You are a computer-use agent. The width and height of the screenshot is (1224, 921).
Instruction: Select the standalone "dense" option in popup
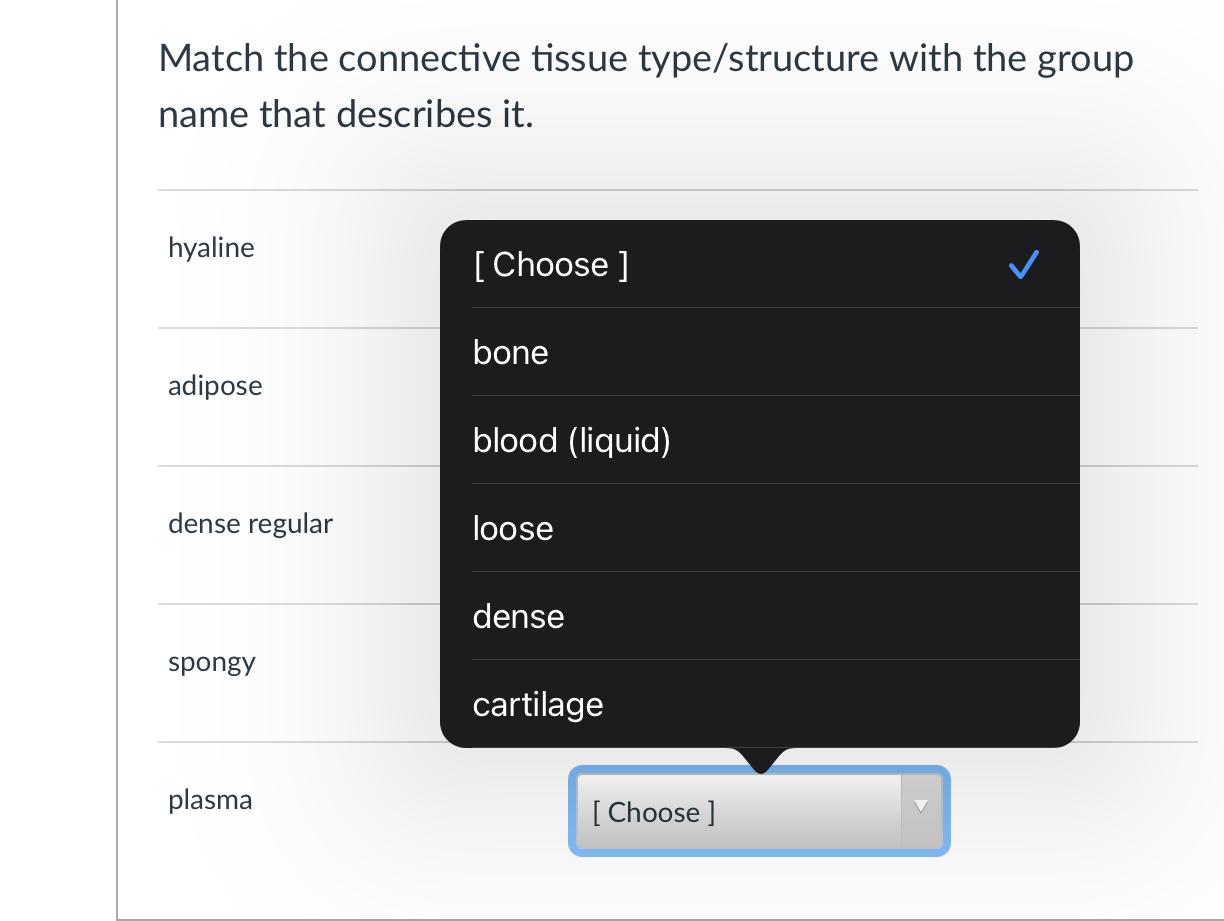pyautogui.click(x=518, y=617)
